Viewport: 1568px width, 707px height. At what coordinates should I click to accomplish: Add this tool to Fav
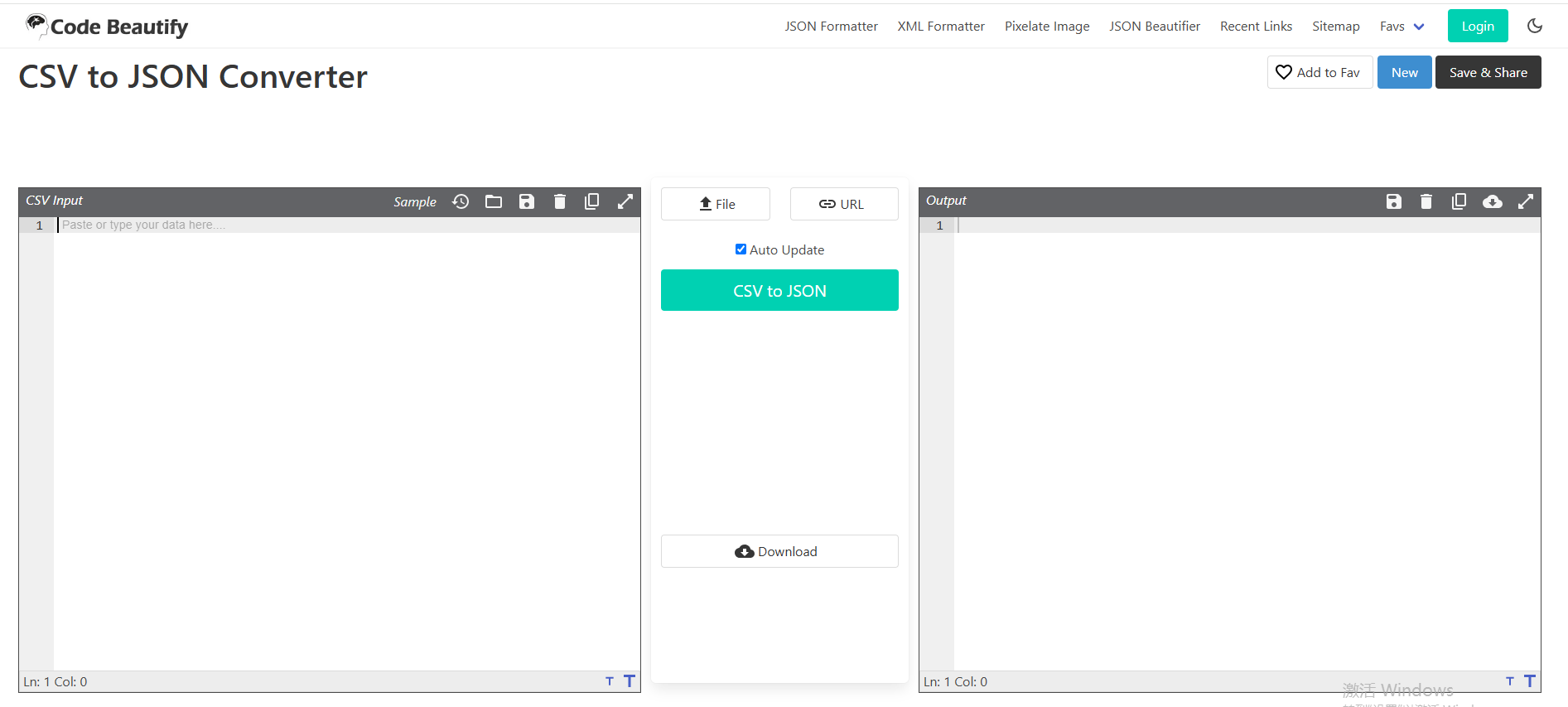pos(1320,72)
